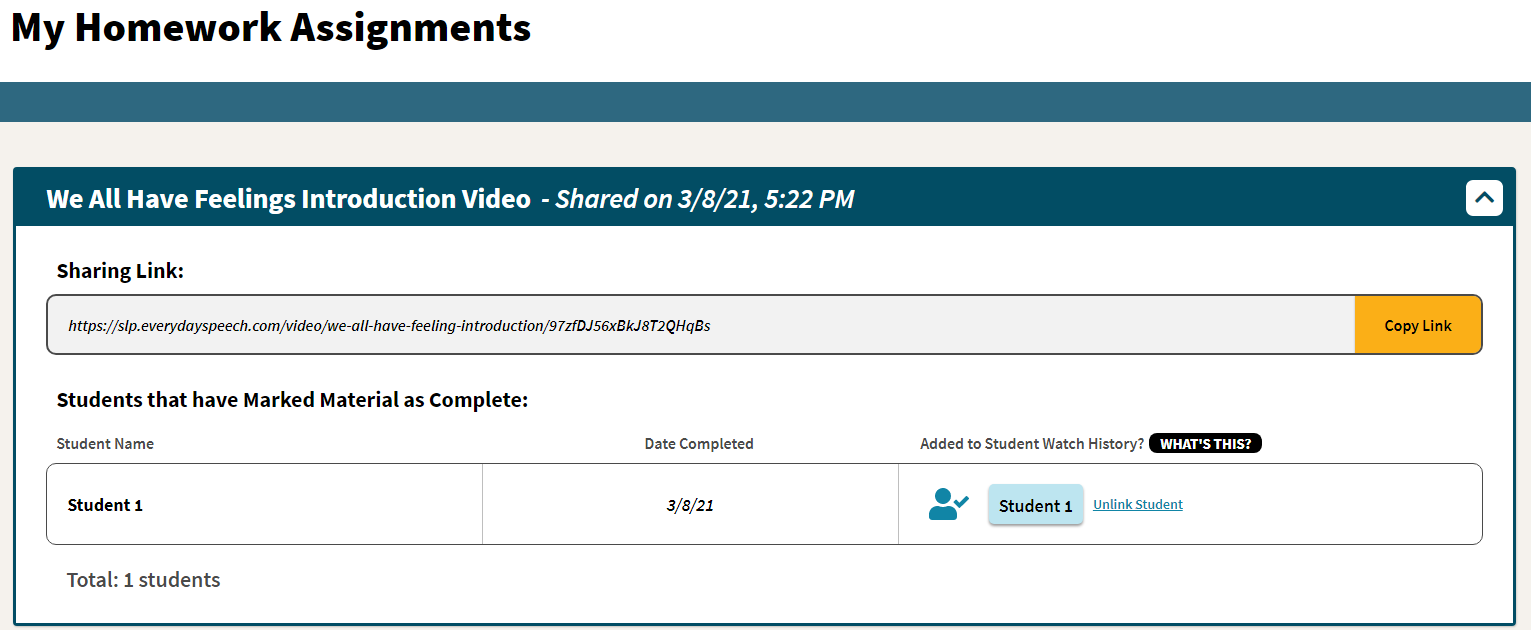This screenshot has height=630, width=1531.
Task: Collapse the We All Have Feelings assignment panel
Action: pyautogui.click(x=1484, y=198)
